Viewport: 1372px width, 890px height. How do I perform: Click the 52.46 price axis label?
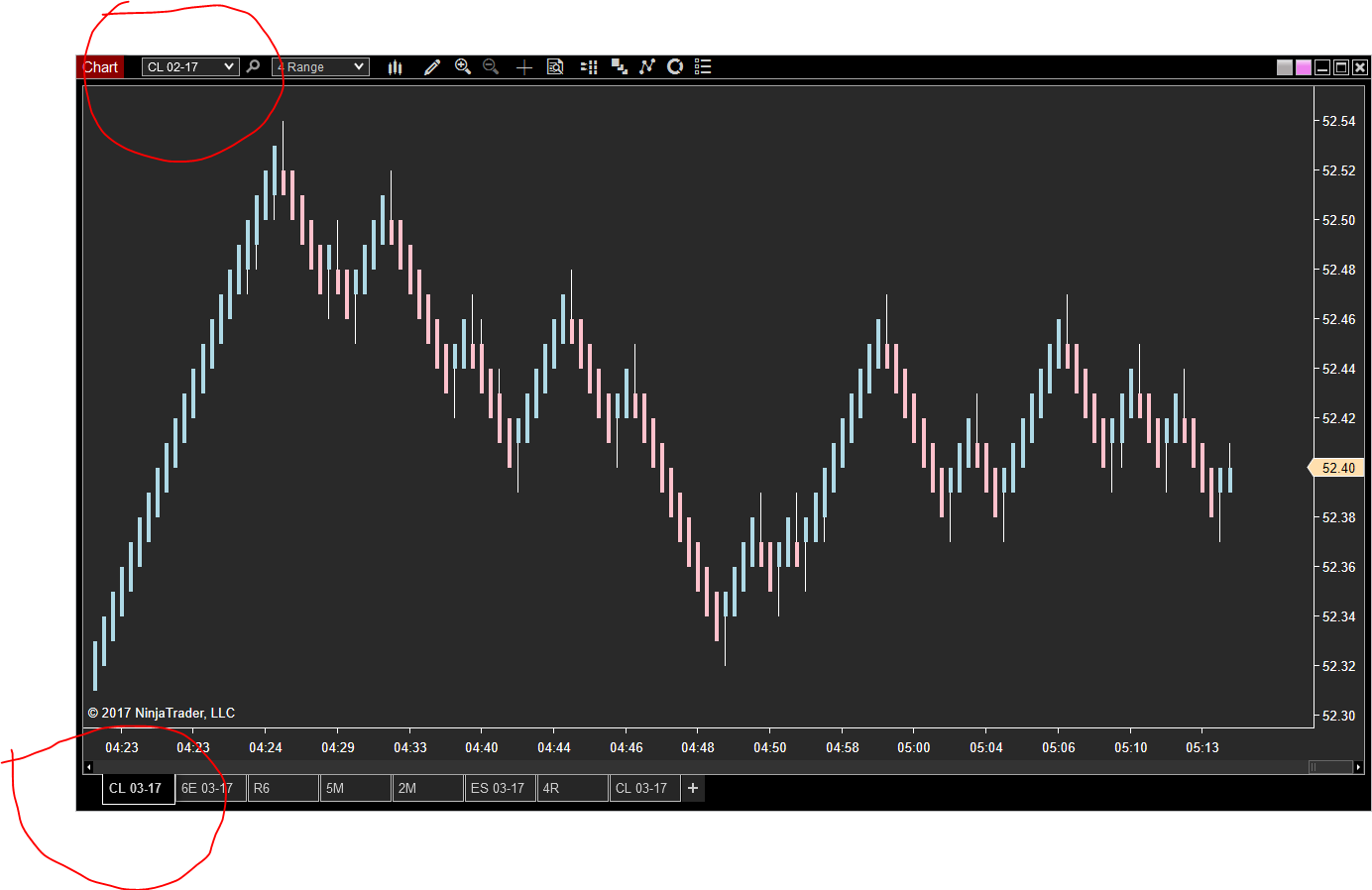click(1339, 319)
